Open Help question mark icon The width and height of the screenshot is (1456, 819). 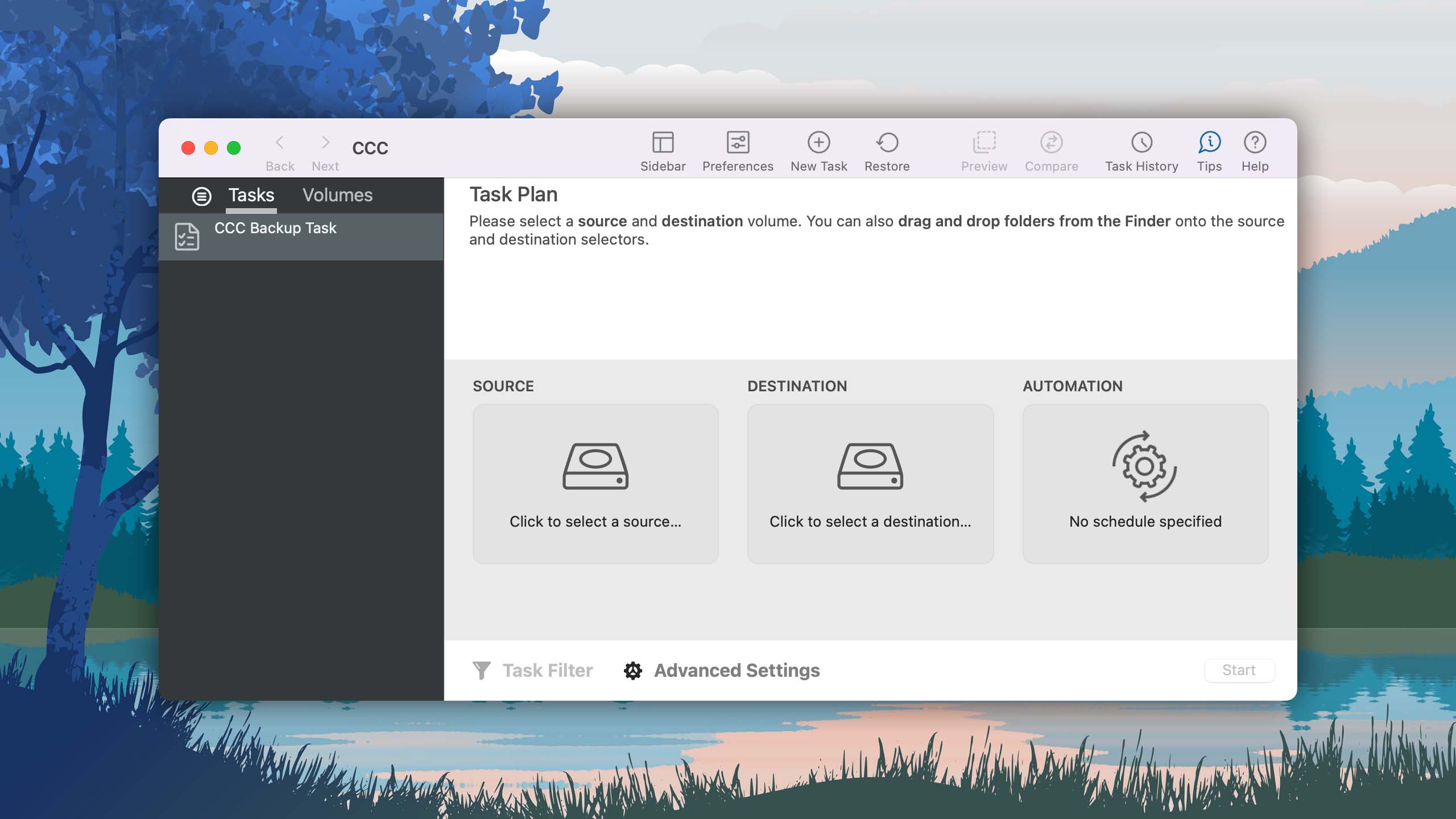click(1255, 142)
